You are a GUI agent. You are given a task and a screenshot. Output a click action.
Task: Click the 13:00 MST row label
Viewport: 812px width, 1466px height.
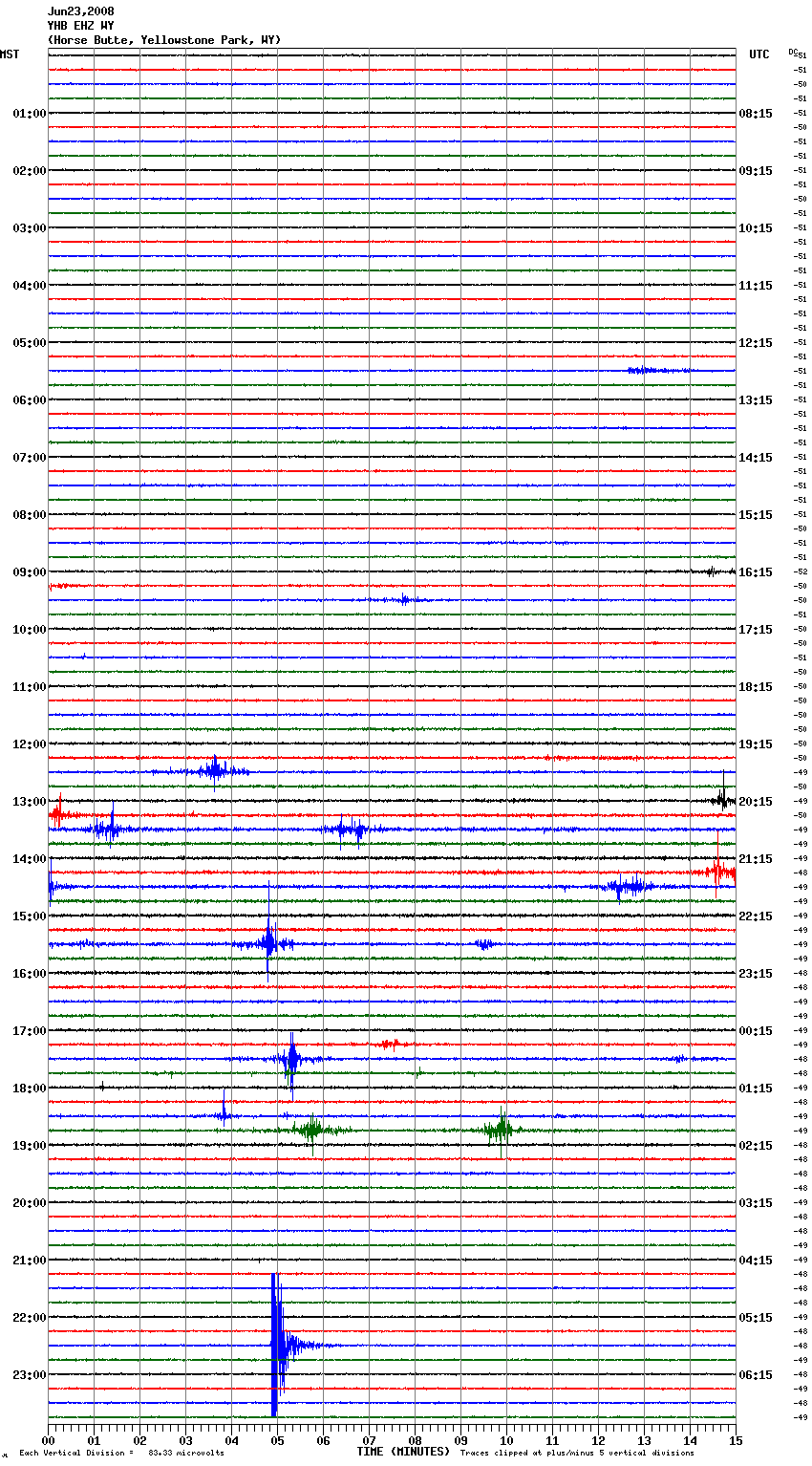point(30,802)
